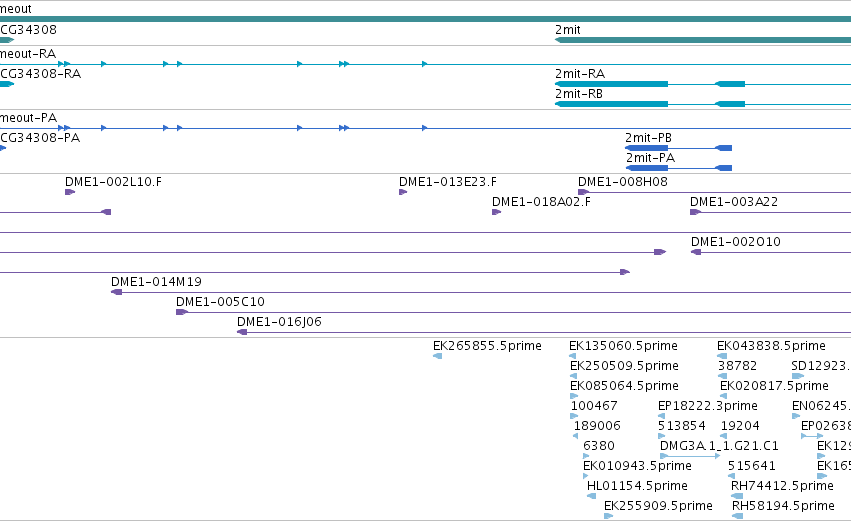This screenshot has width=851, height=521.
Task: Click the RH74412.5prime EST label
Action: [782, 486]
